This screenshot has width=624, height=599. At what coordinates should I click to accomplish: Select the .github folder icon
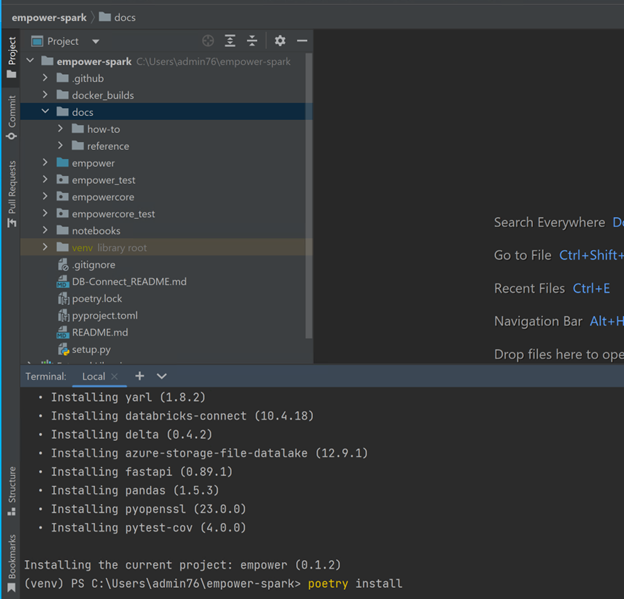62,78
